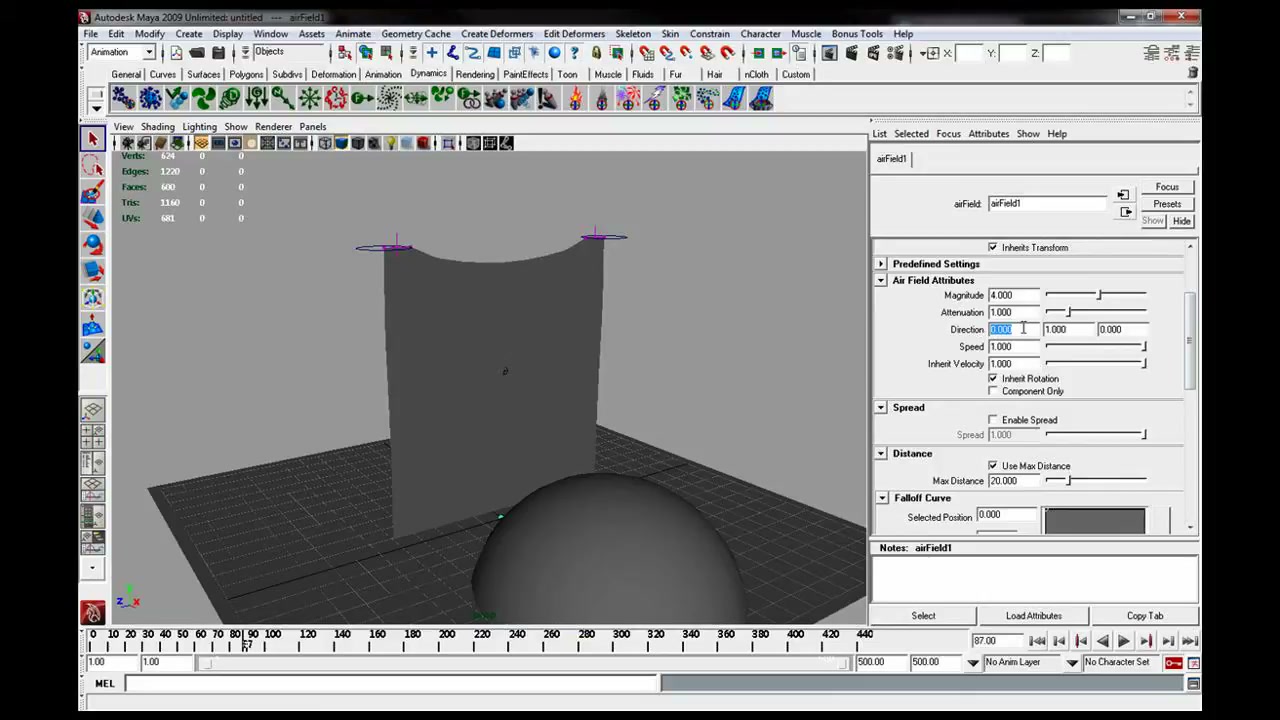
Task: Click the Load Attributes button
Action: (x=1033, y=616)
